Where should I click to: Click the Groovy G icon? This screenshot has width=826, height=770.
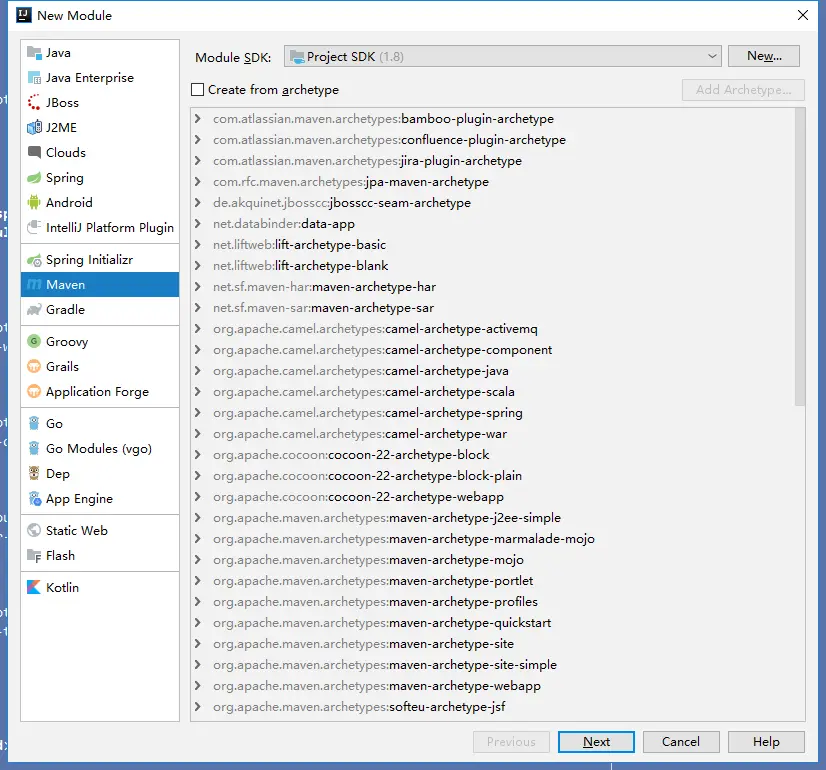(x=34, y=341)
